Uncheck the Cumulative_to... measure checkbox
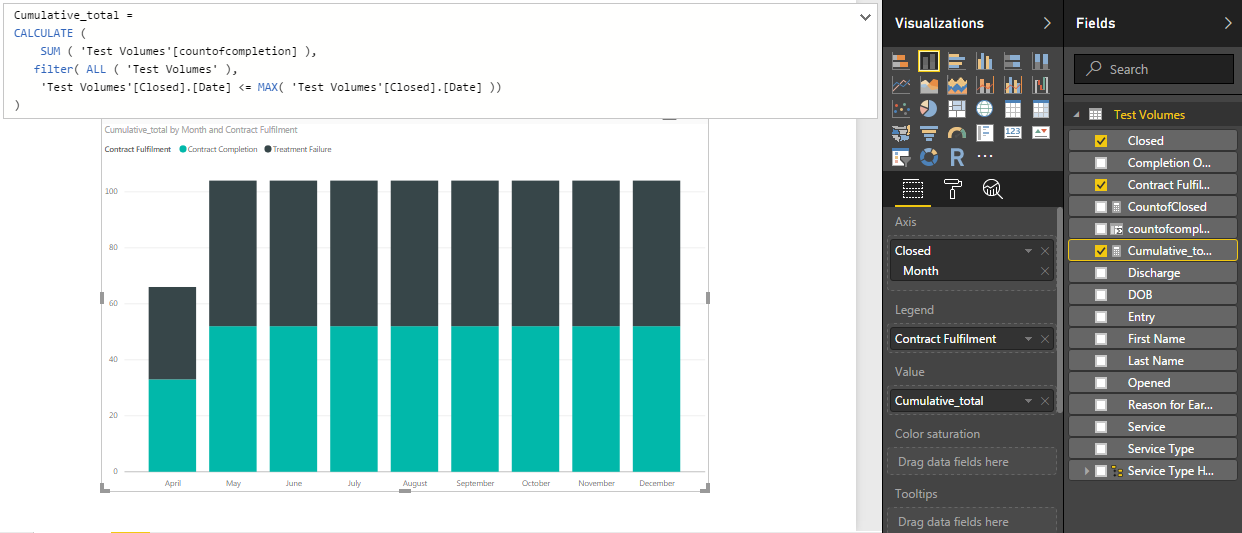 [1101, 251]
